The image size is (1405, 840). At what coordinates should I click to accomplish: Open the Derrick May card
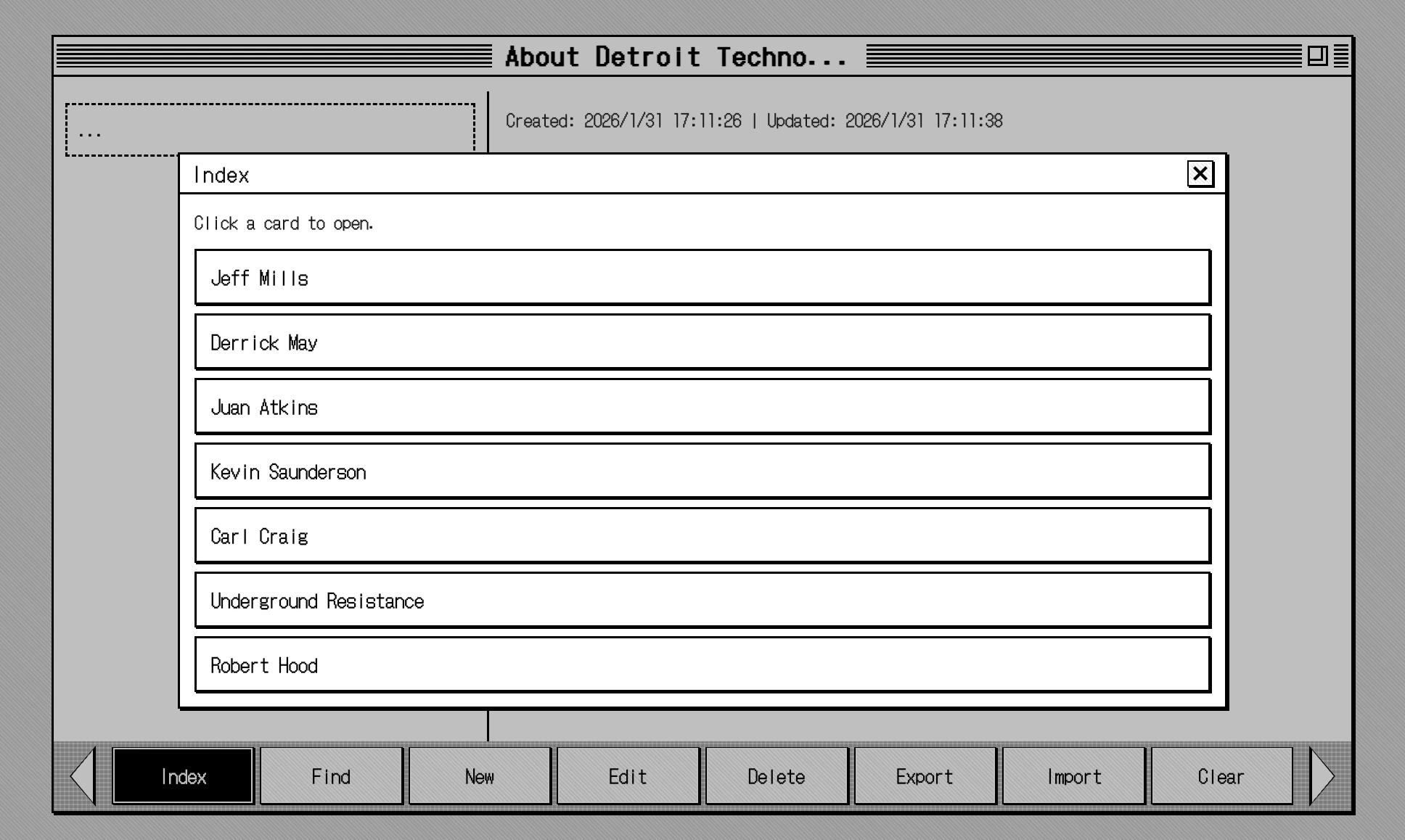[x=702, y=342]
